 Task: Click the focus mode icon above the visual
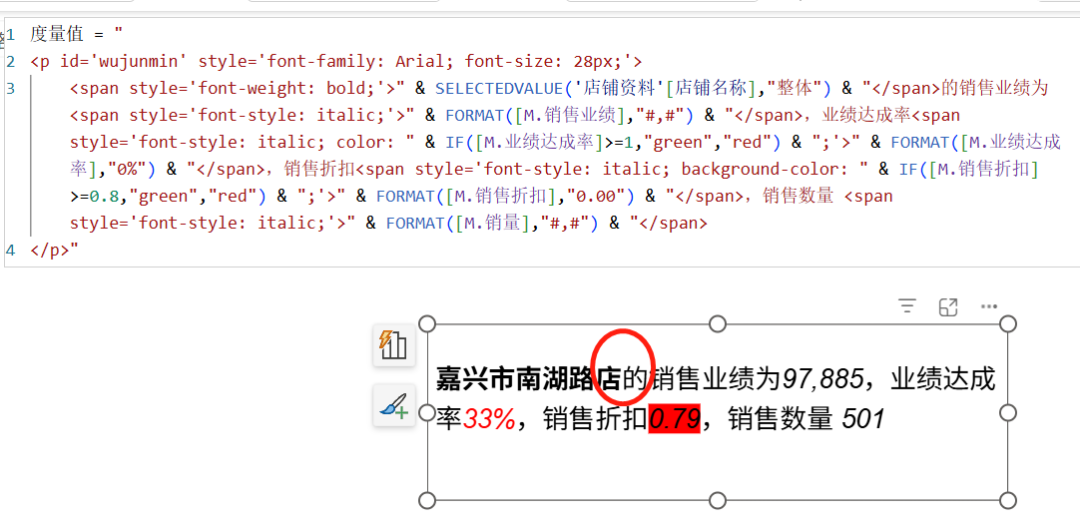(x=948, y=307)
